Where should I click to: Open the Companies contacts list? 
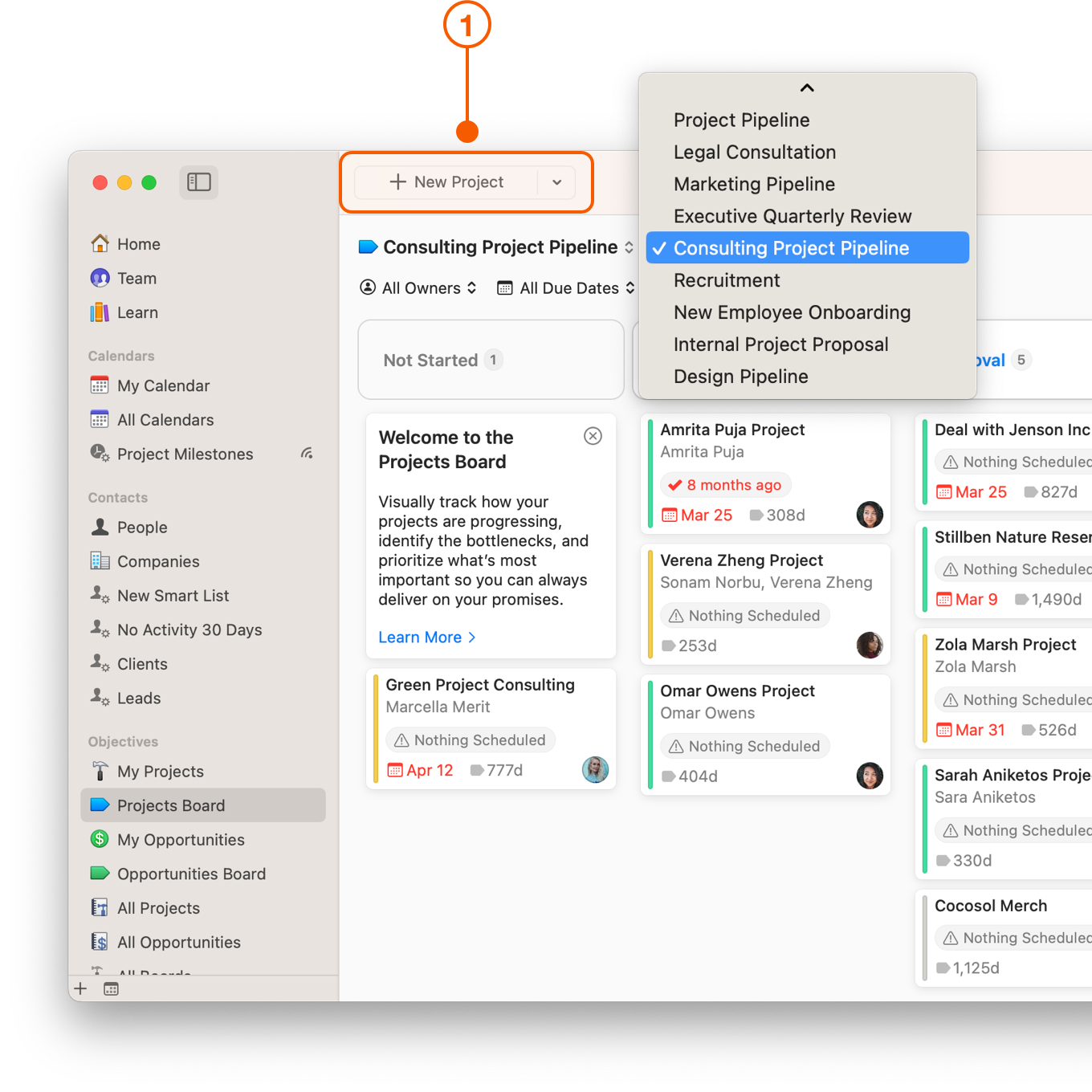pos(158,562)
